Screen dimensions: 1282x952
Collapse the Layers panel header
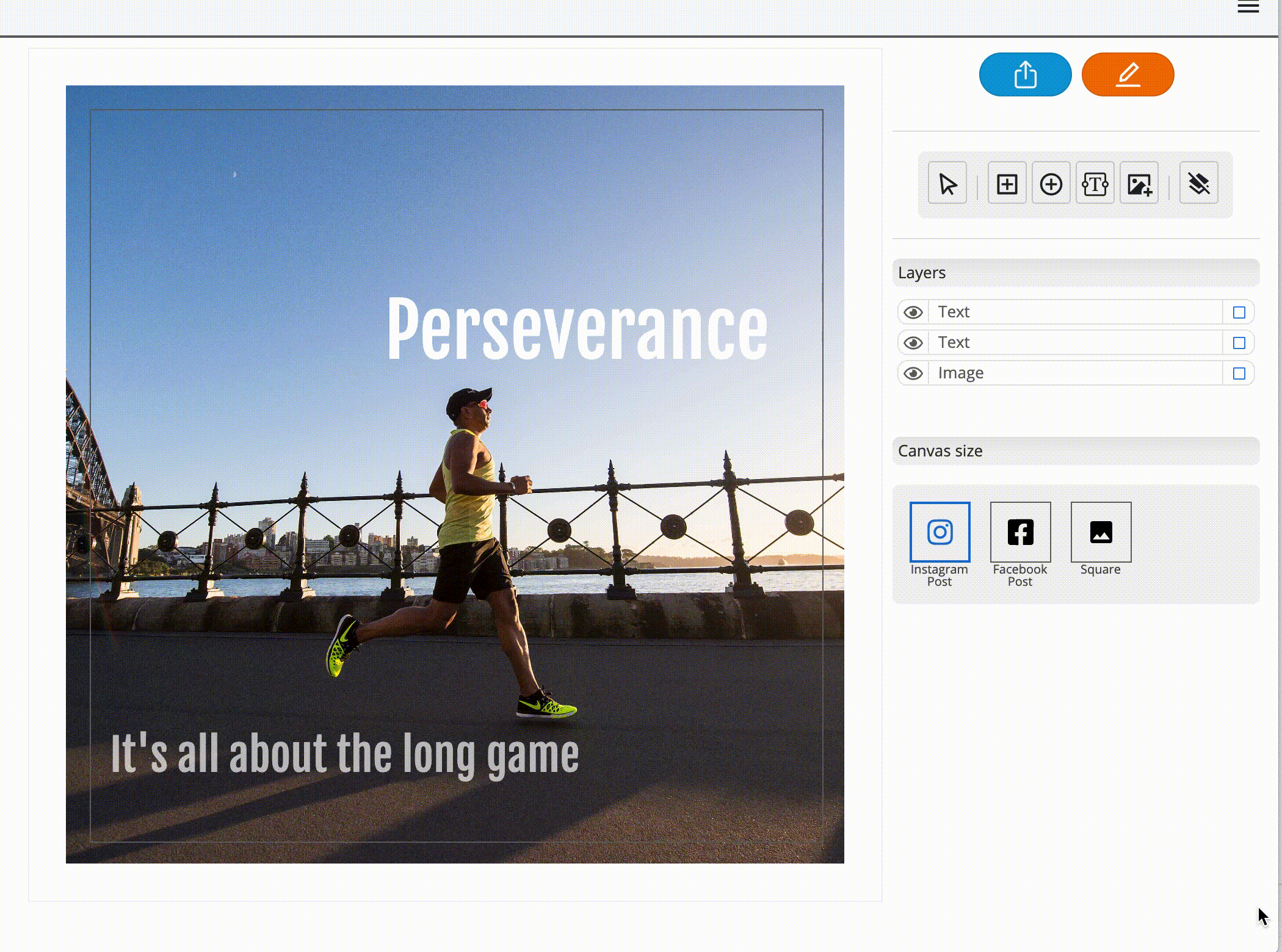coord(1075,273)
